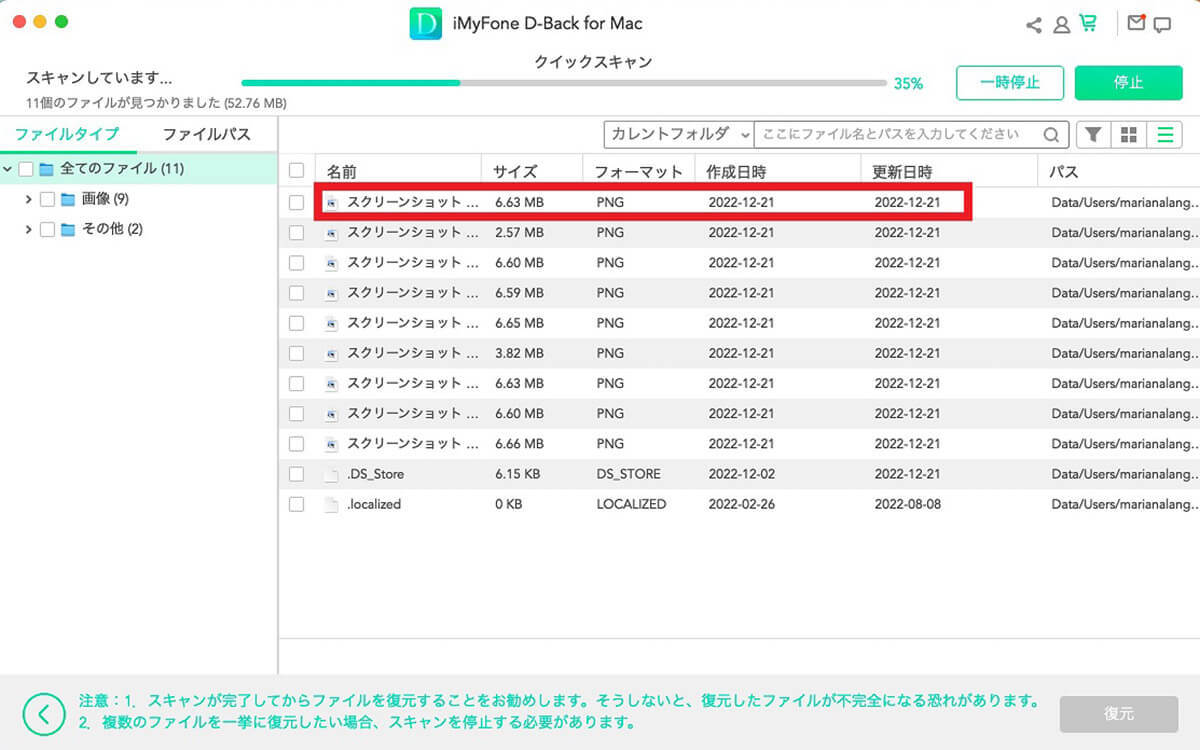This screenshot has height=750, width=1200.
Task: Check the 画像 (9) checkbox
Action: (47, 199)
